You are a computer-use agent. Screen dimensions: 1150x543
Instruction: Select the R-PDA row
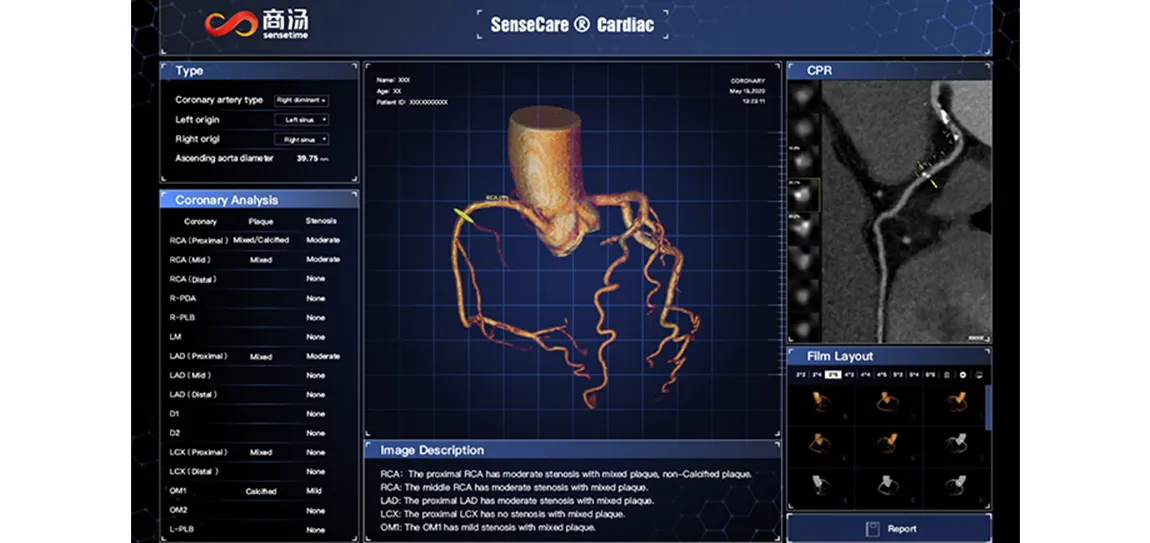pos(259,299)
